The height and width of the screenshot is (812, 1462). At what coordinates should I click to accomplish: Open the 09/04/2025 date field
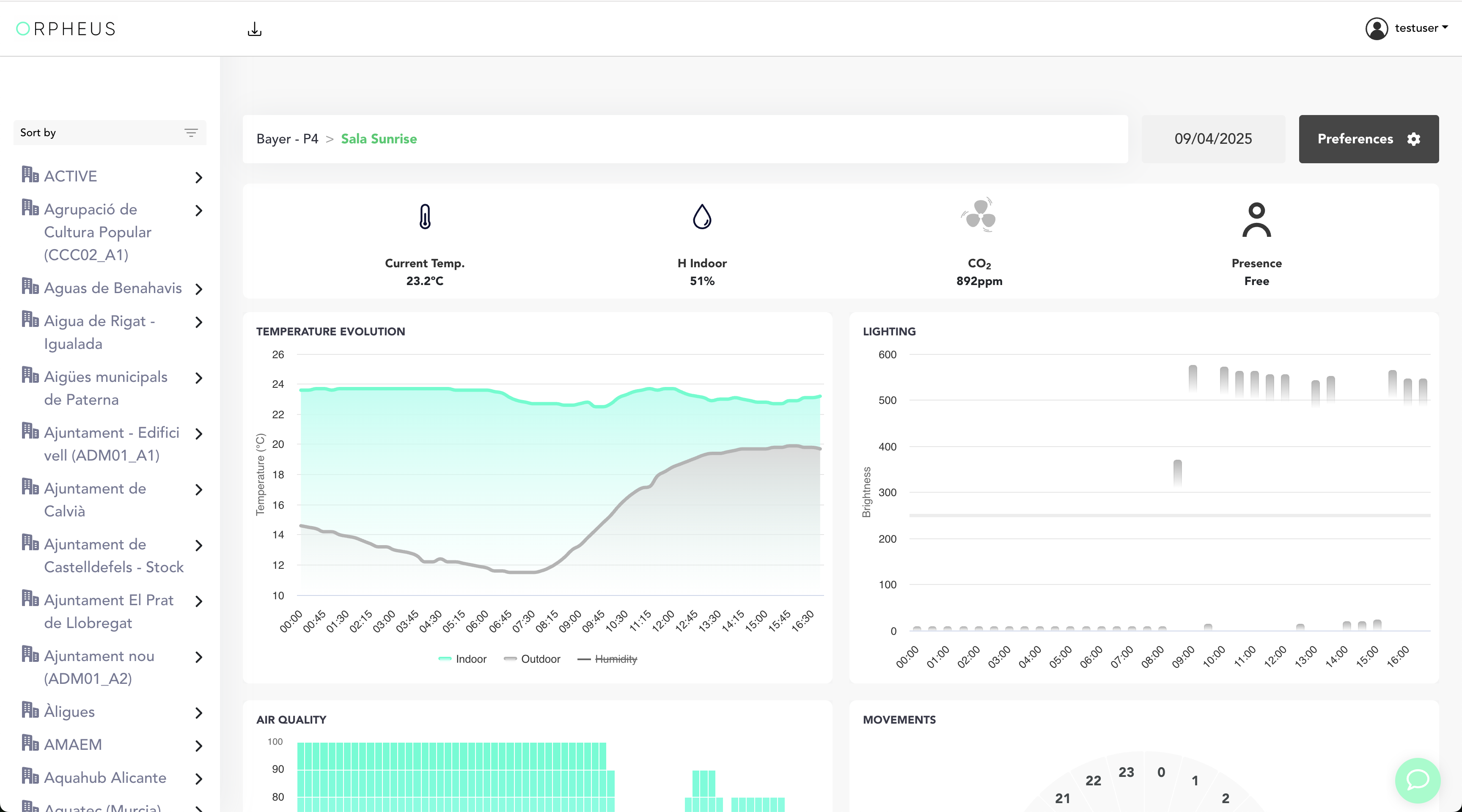click(1213, 139)
